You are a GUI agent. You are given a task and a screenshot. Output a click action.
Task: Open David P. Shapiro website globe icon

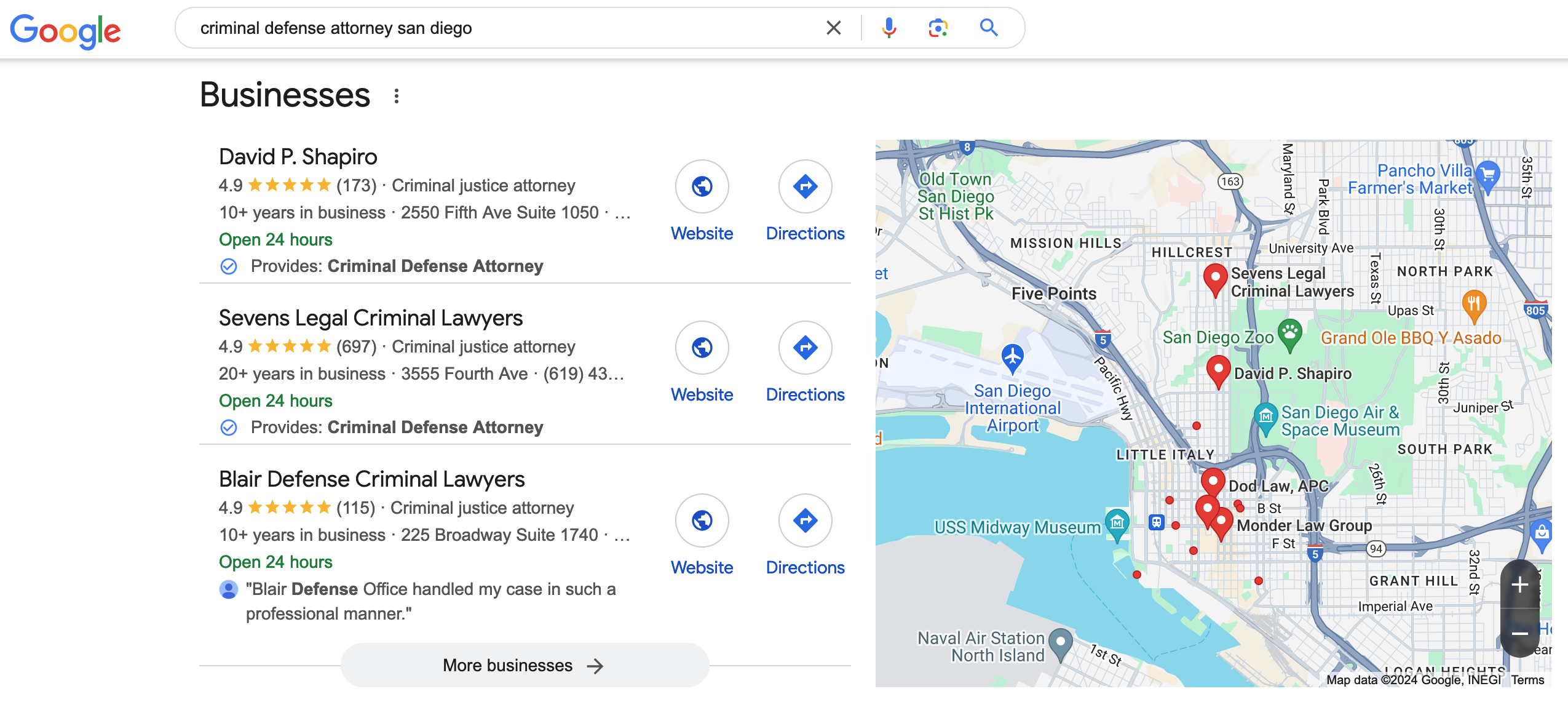(702, 186)
